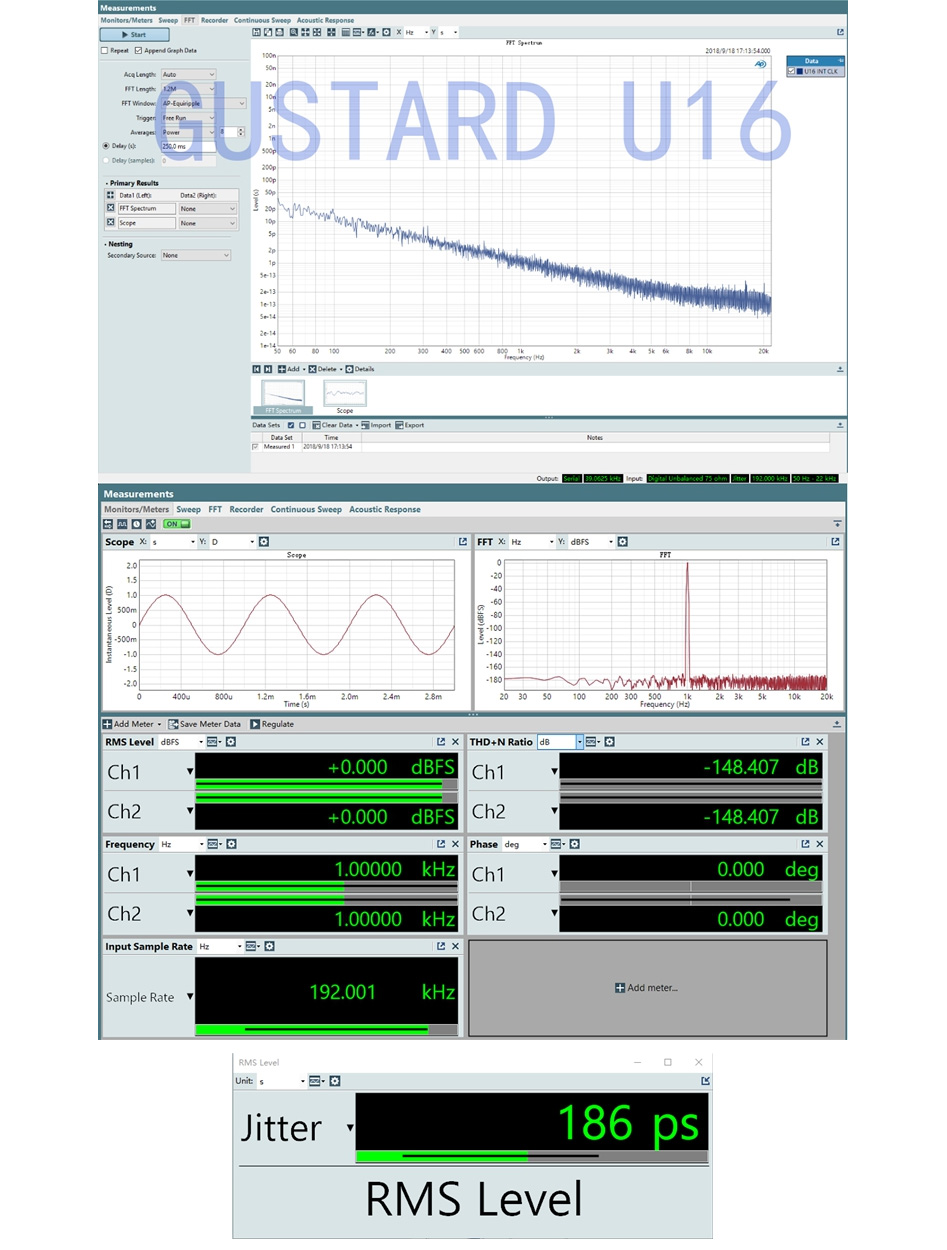Pop out the Scope monitor graph
Image resolution: width=947 pixels, height=1250 pixels.
pos(462,542)
